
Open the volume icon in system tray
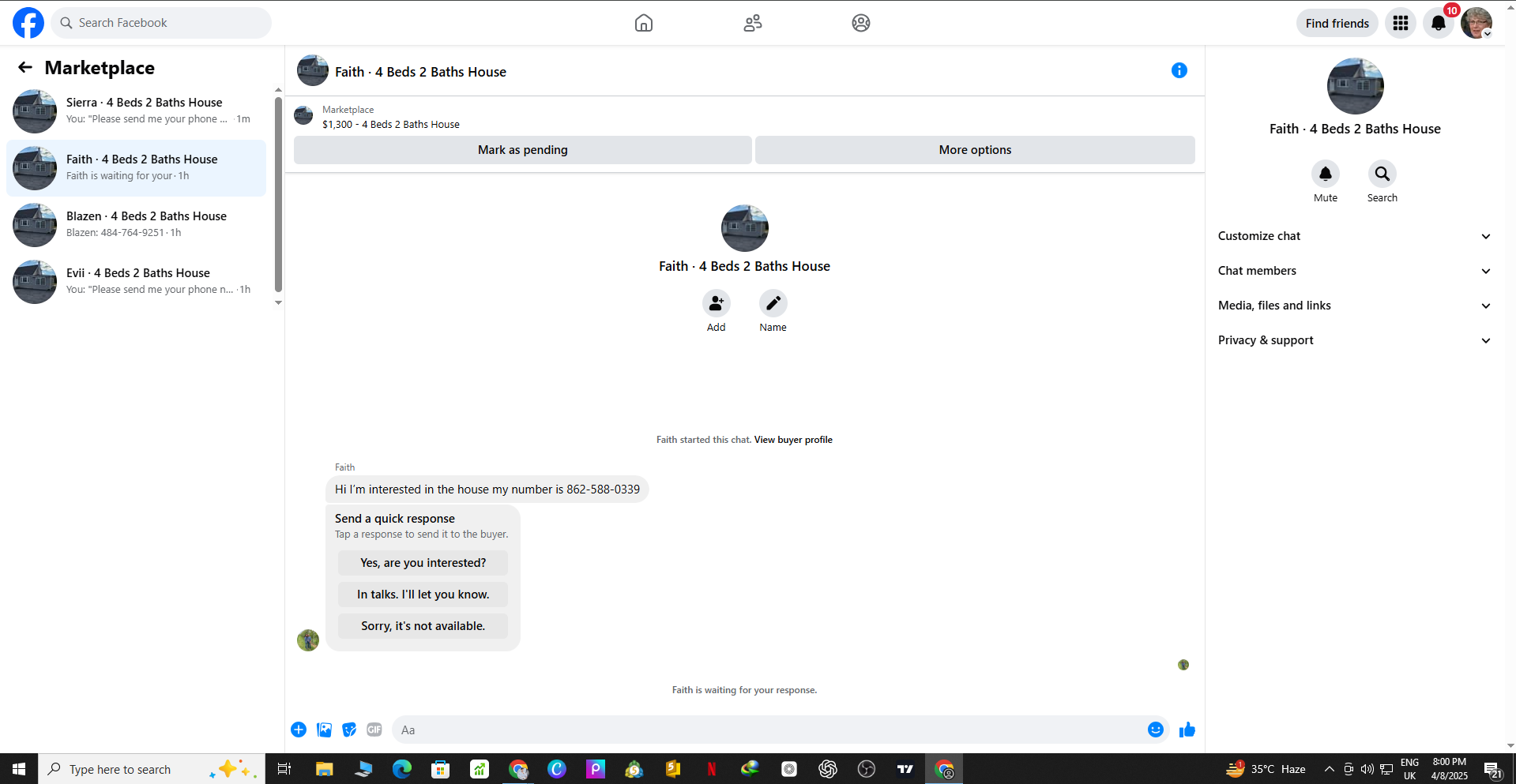1367,769
